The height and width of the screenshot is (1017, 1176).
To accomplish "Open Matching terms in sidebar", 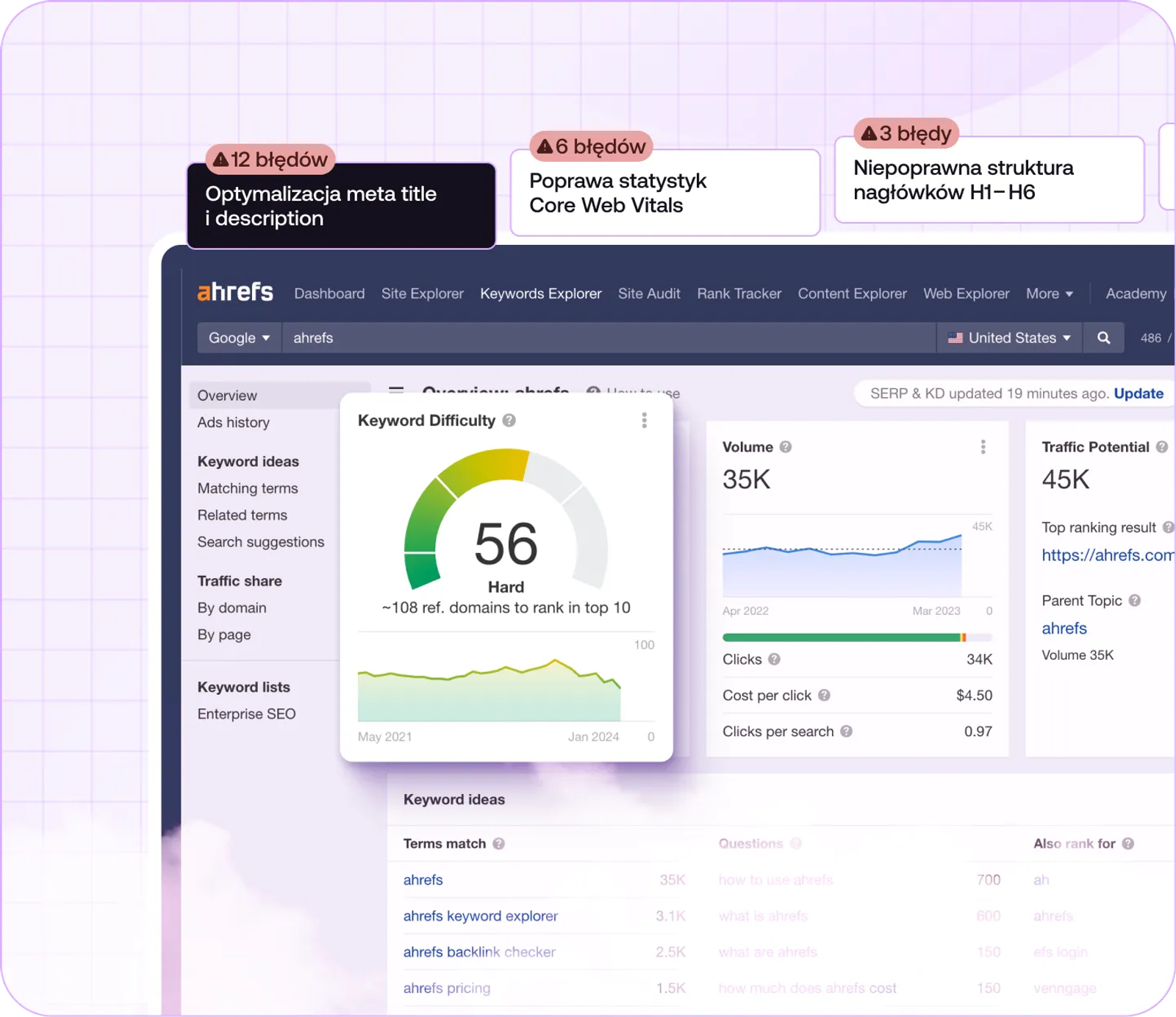I will pos(248,488).
